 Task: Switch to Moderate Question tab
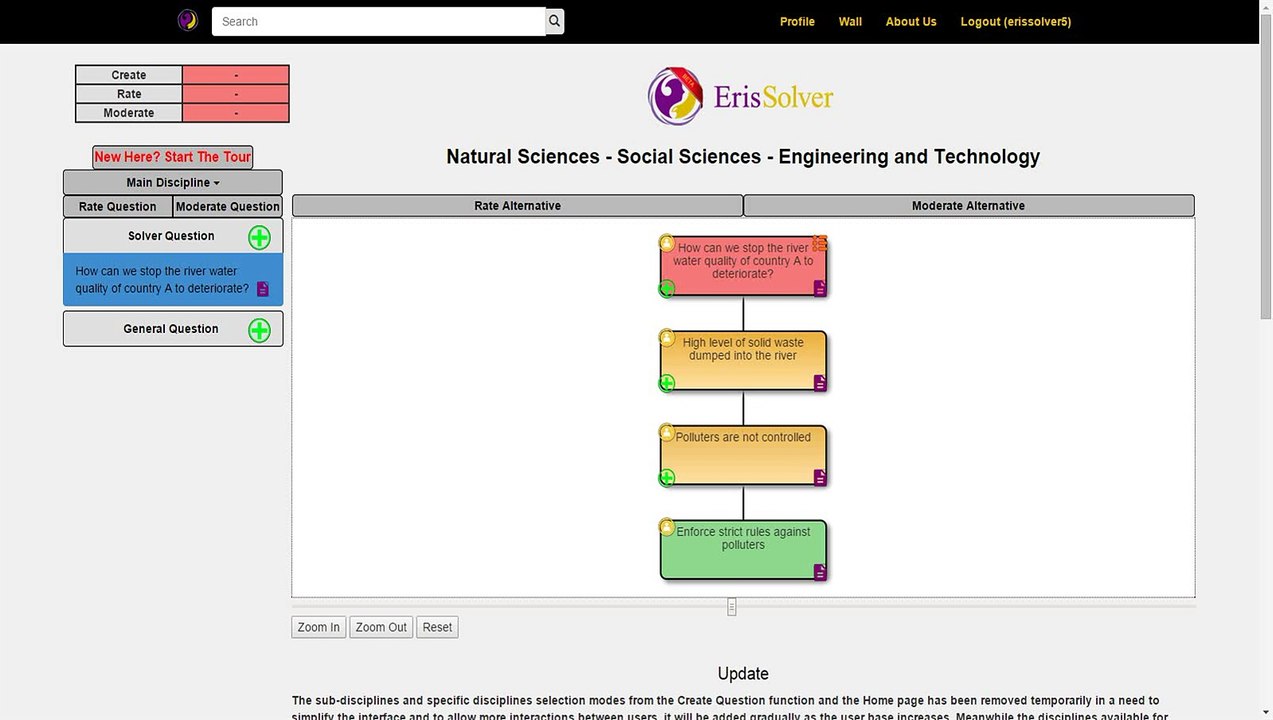click(x=228, y=207)
